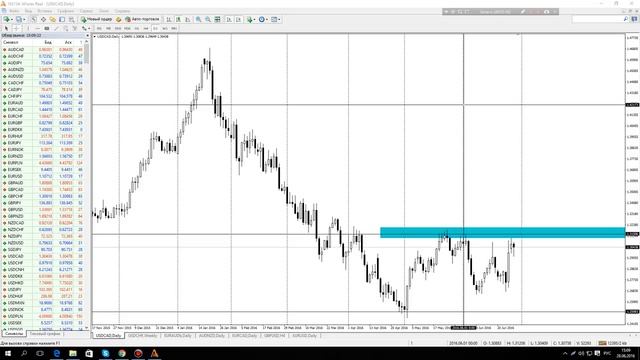
Task: Switch chart to bar chart mode
Action: [169, 19]
